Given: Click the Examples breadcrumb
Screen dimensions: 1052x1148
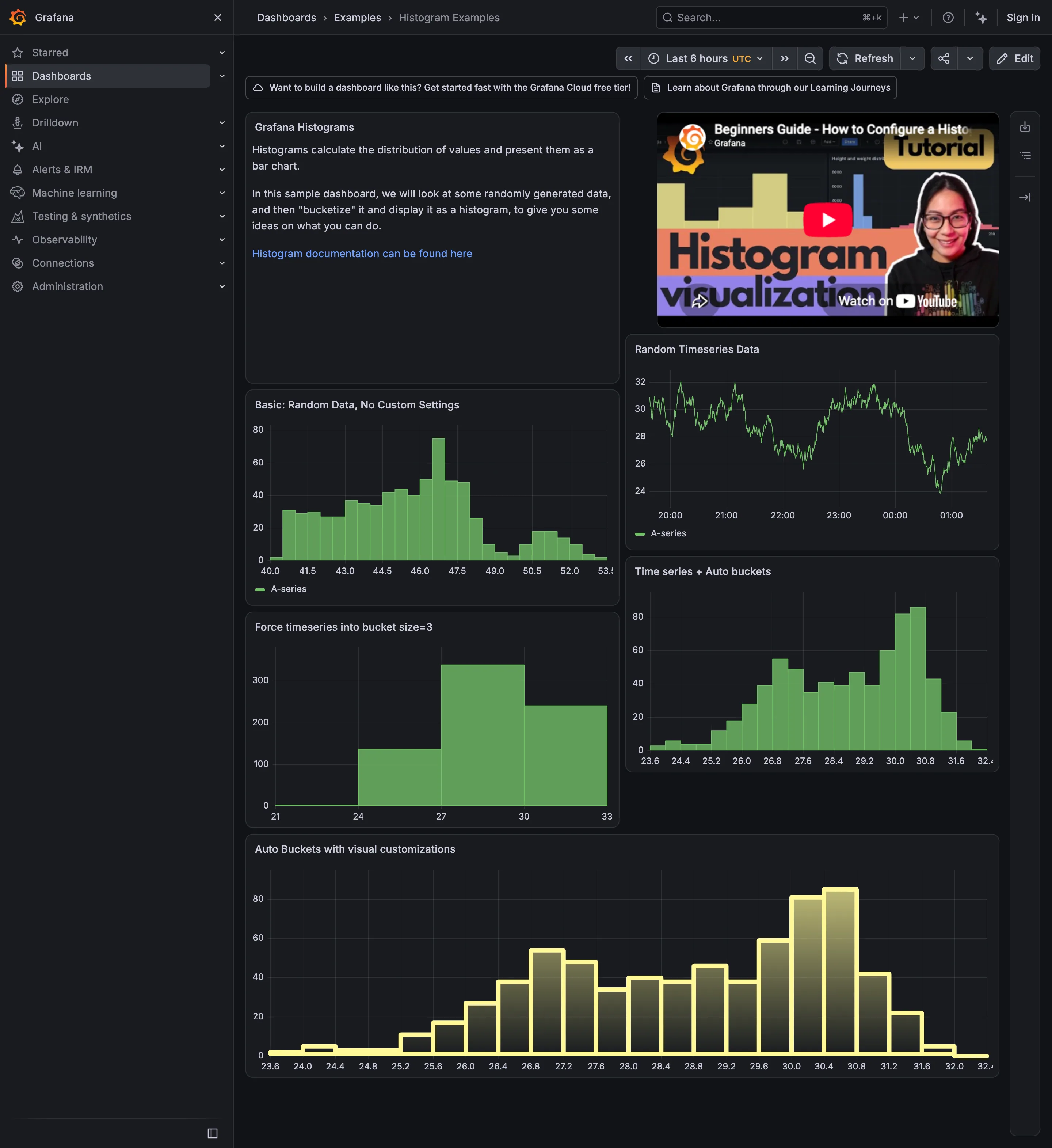Looking at the screenshot, I should pos(357,18).
